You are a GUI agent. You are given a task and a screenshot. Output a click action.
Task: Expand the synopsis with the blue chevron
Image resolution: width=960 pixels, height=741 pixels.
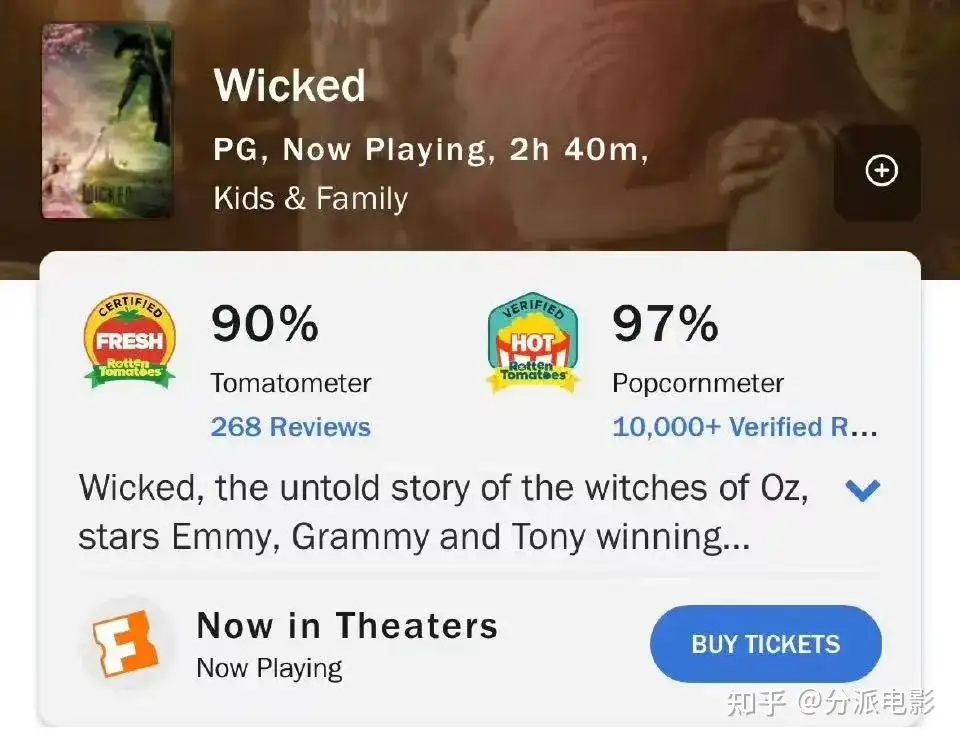point(862,490)
